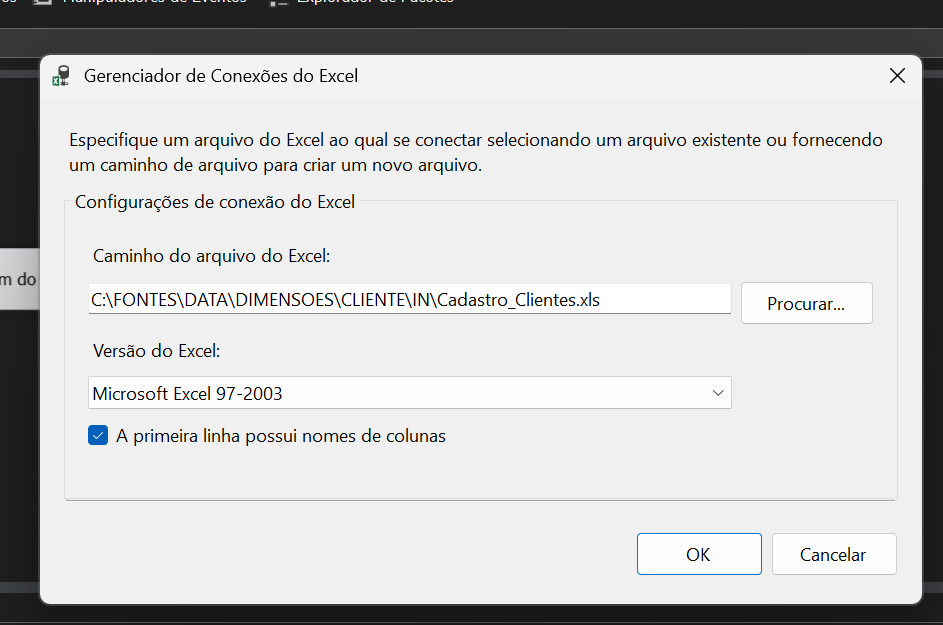
Task: Click the 'Caminho do arquivo do Excel:' label
Action: tap(211, 256)
